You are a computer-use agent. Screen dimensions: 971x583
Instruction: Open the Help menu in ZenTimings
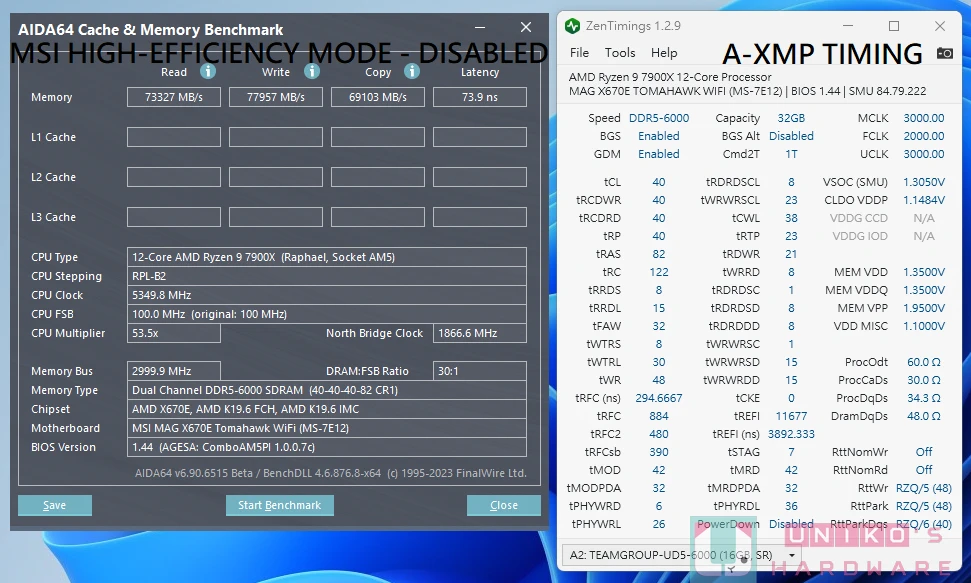664,53
